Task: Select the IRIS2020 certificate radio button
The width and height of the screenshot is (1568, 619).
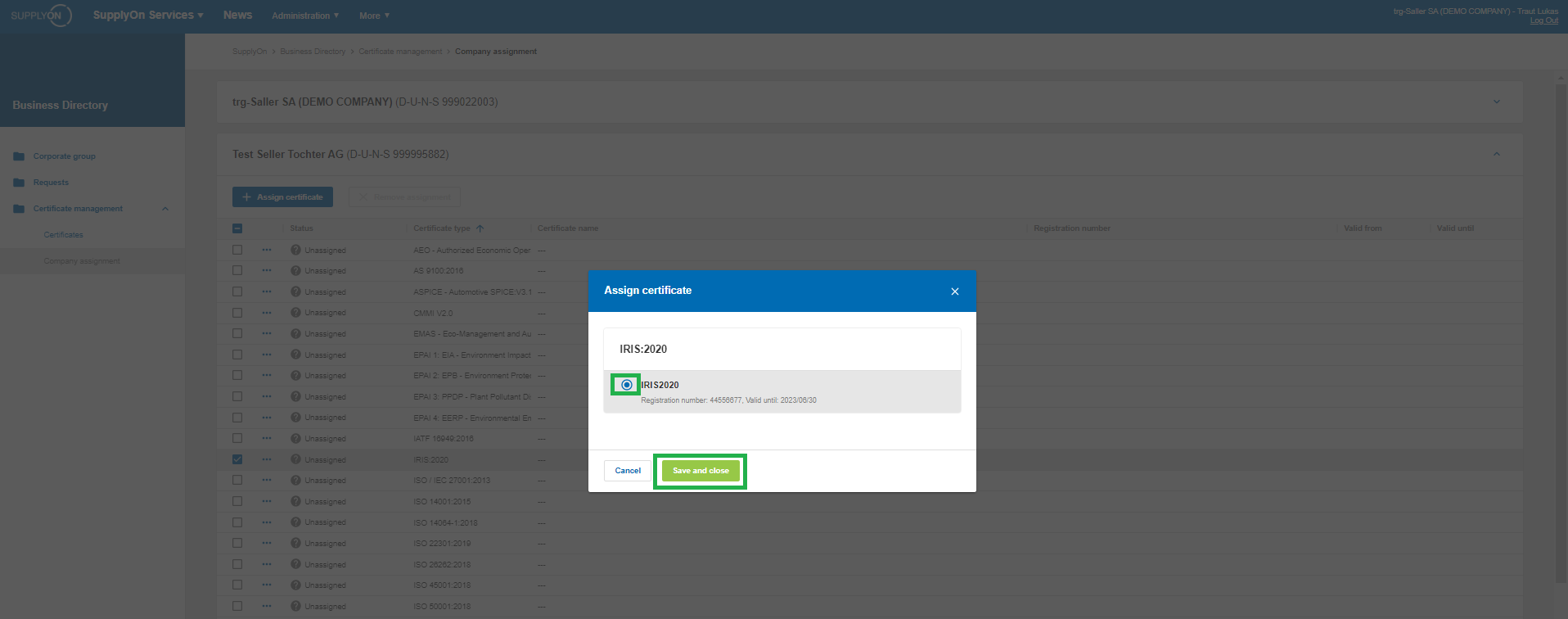Action: [627, 385]
